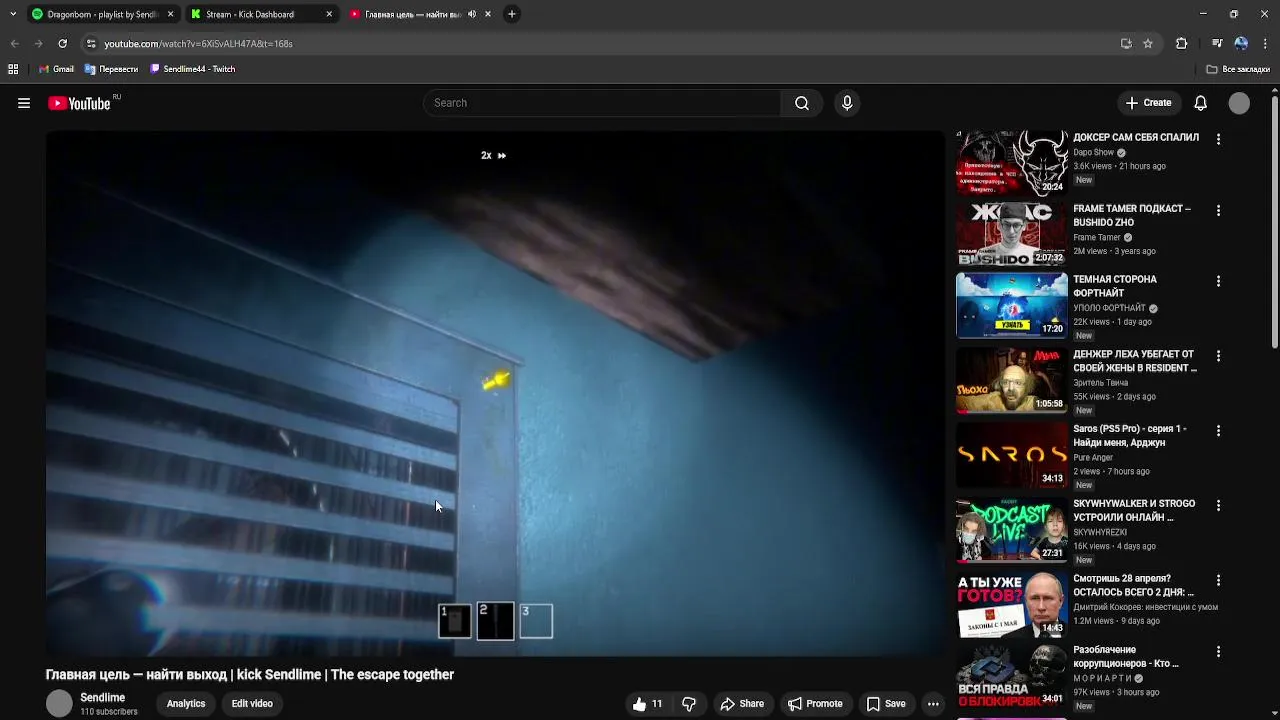The height and width of the screenshot is (720, 1280).
Task: Dislike the video with thumbs down
Action: [689, 704]
